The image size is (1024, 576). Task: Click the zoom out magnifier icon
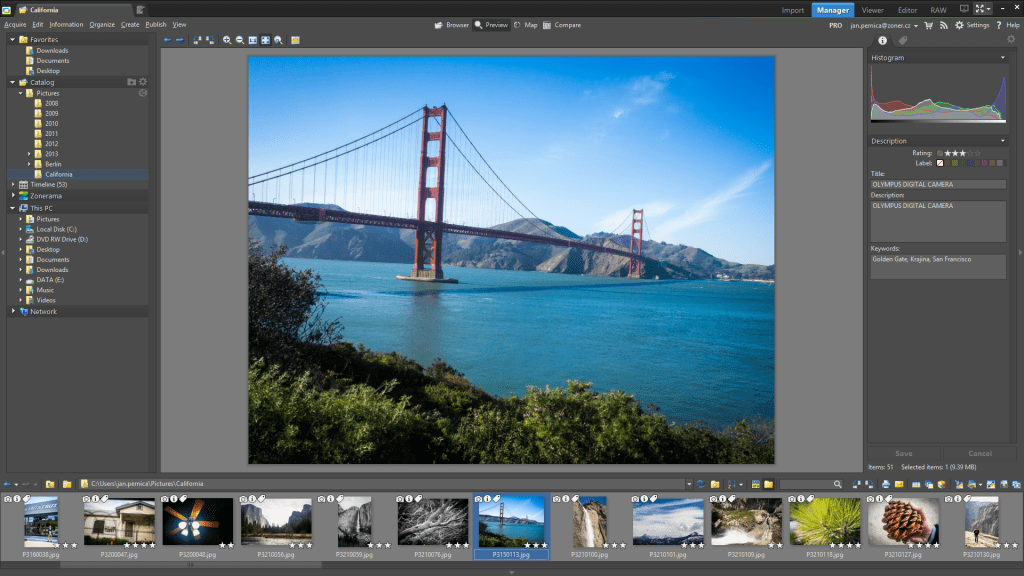(x=240, y=40)
